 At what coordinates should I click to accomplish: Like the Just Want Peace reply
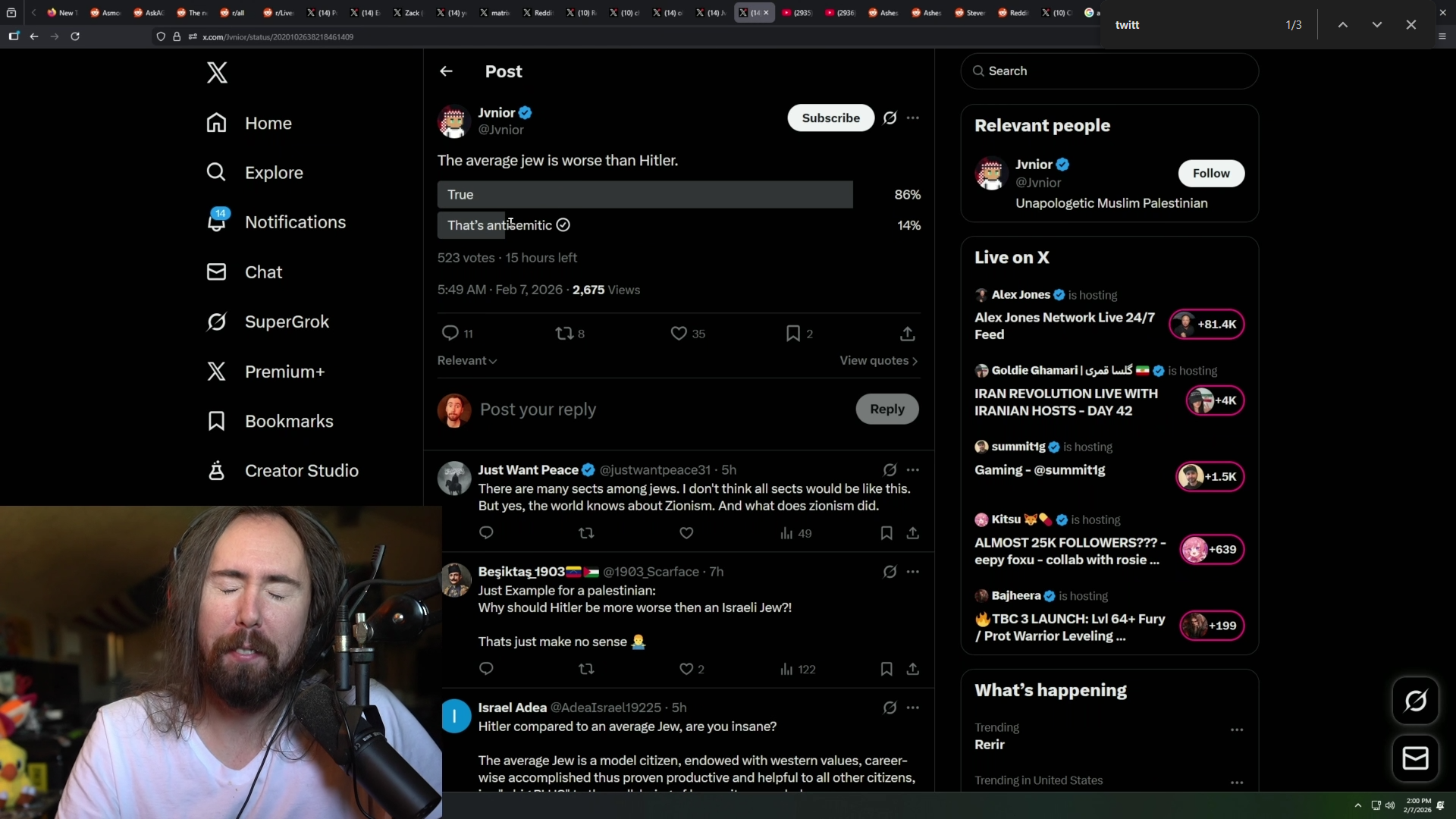686,533
